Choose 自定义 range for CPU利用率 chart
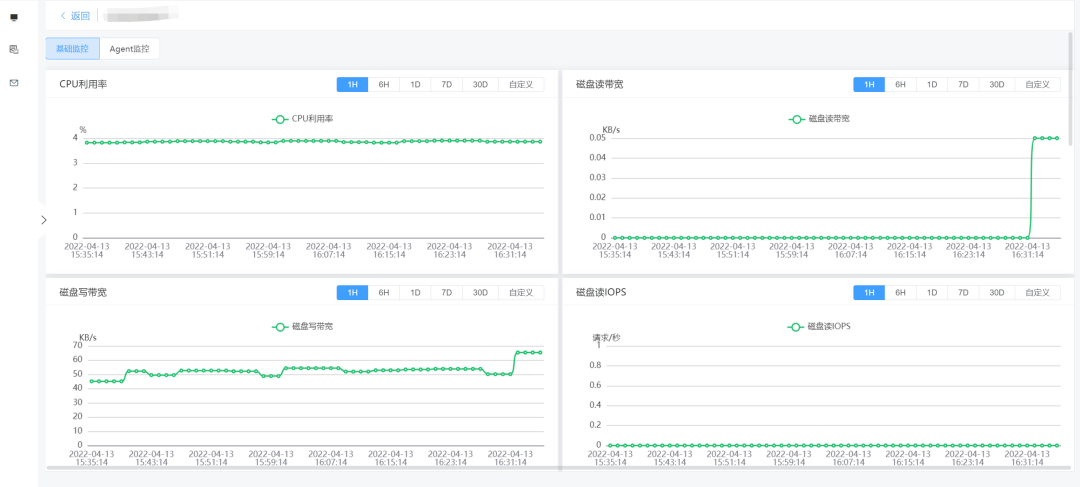This screenshot has width=1080, height=487. tap(521, 84)
